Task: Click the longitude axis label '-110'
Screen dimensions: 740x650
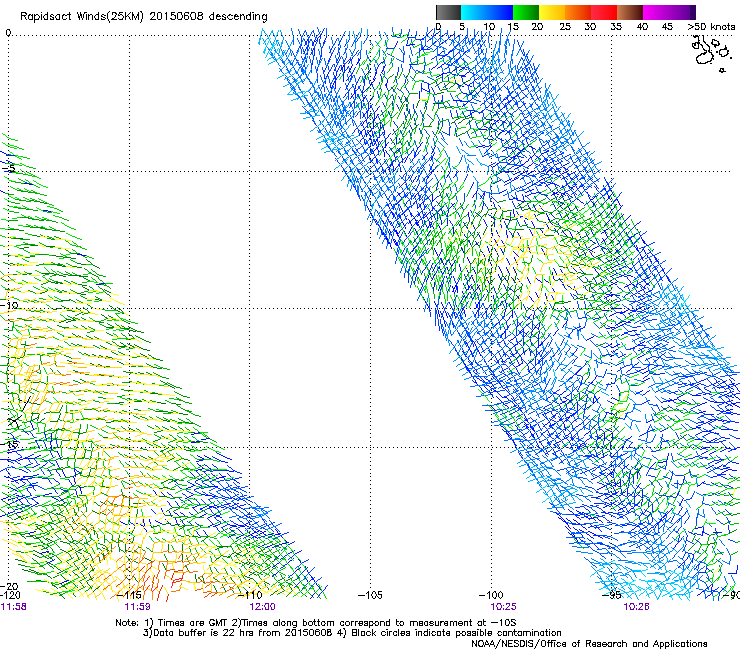Action: click(250, 595)
